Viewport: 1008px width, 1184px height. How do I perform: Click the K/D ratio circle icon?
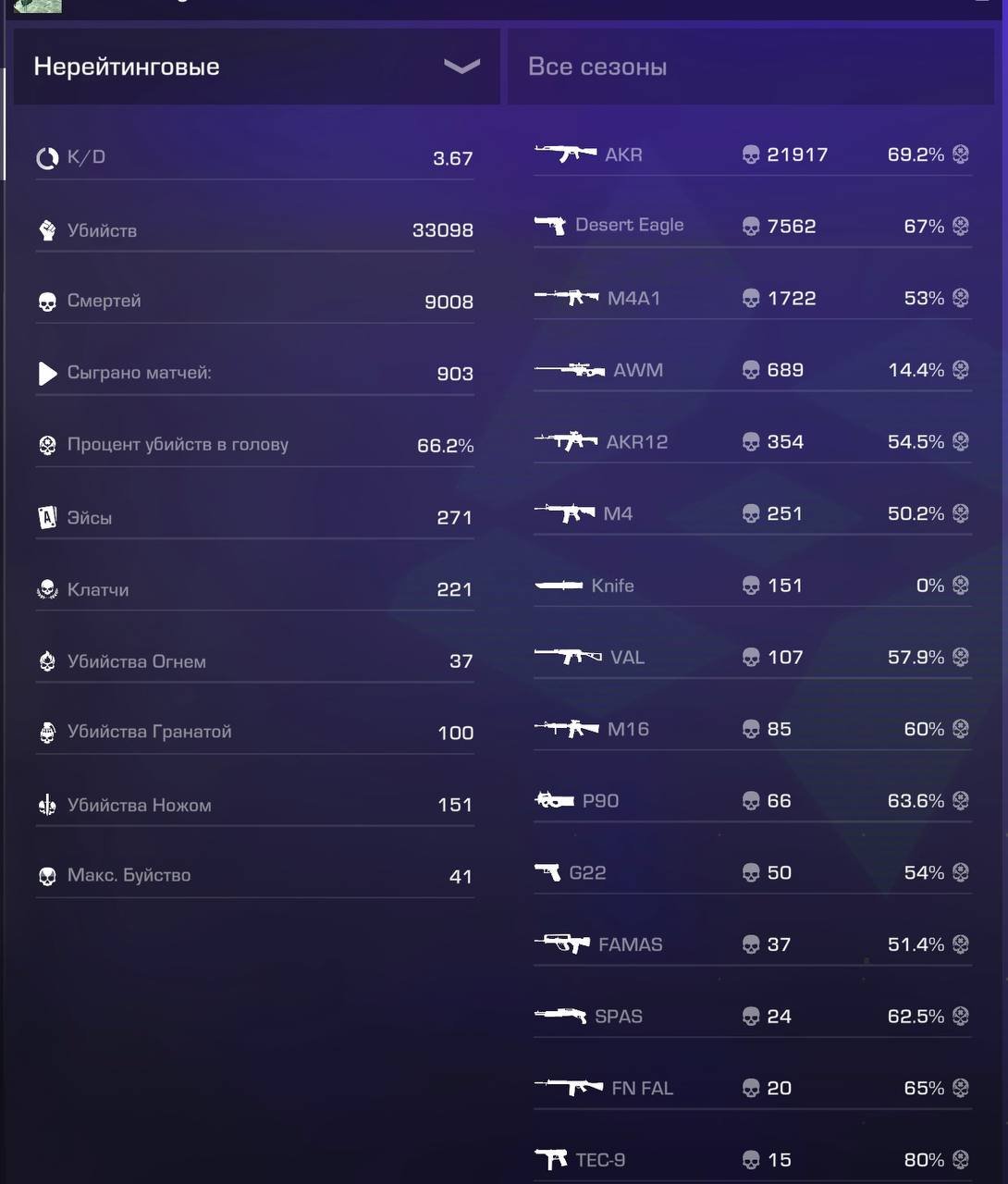47,158
